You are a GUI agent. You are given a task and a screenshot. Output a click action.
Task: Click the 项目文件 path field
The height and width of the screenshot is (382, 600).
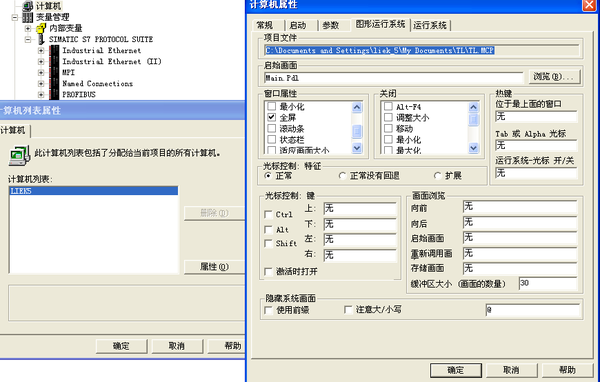click(x=422, y=50)
